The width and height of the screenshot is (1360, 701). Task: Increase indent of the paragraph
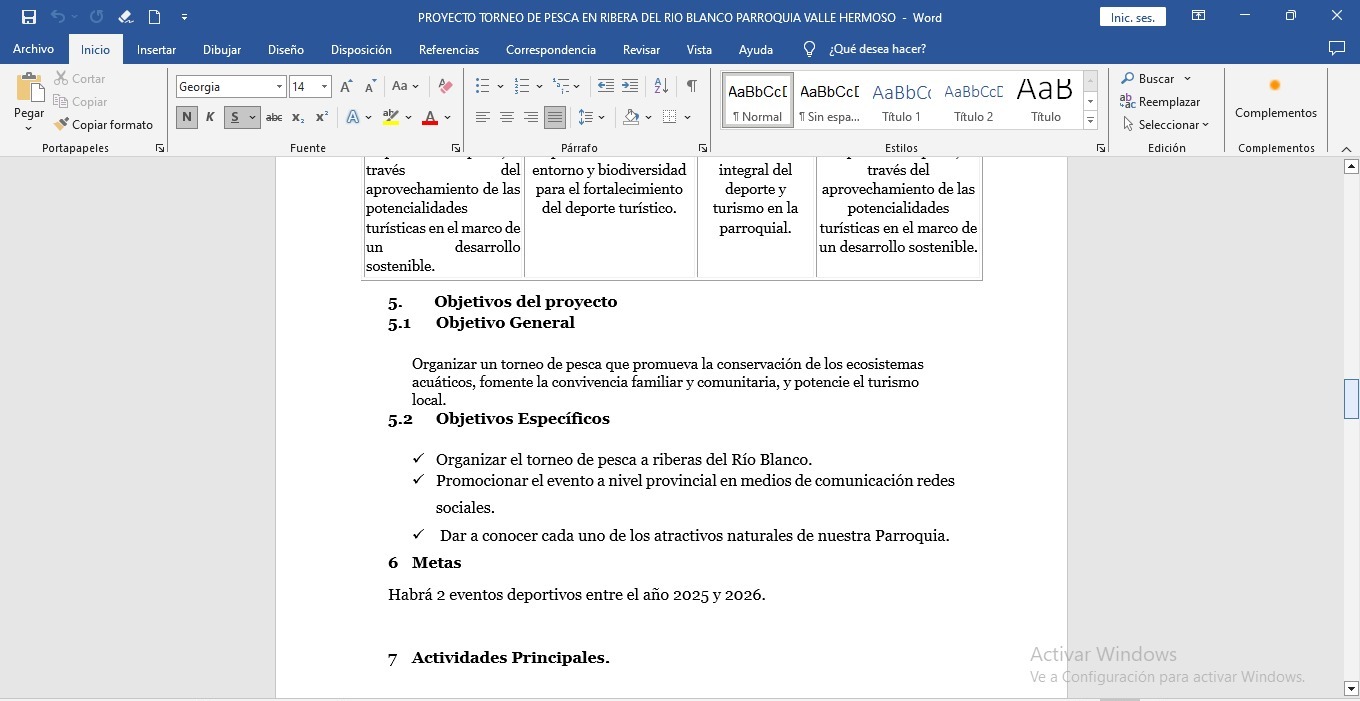tap(630, 87)
